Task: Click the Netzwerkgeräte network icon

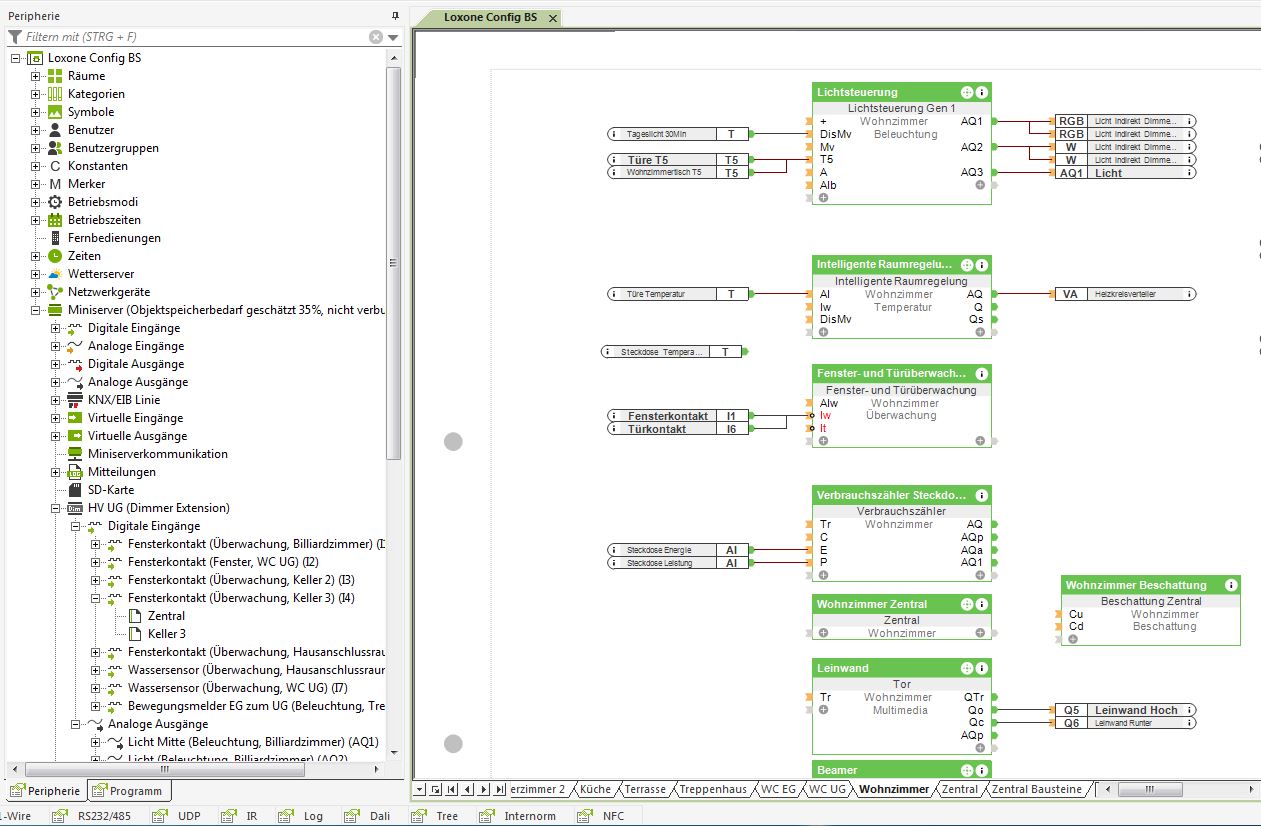Action: [55, 292]
